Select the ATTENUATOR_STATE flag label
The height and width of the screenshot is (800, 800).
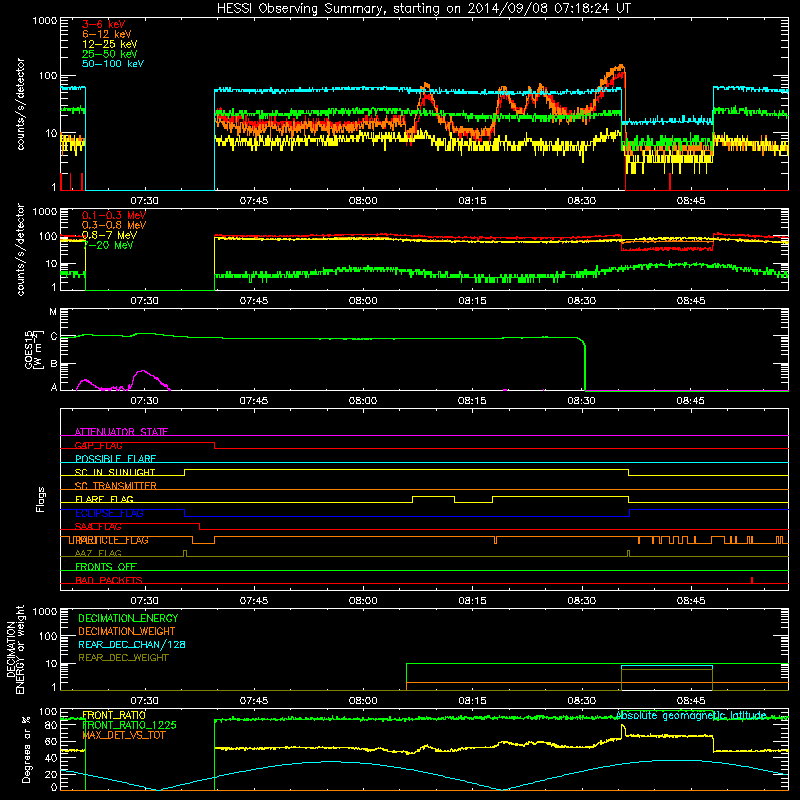121,432
